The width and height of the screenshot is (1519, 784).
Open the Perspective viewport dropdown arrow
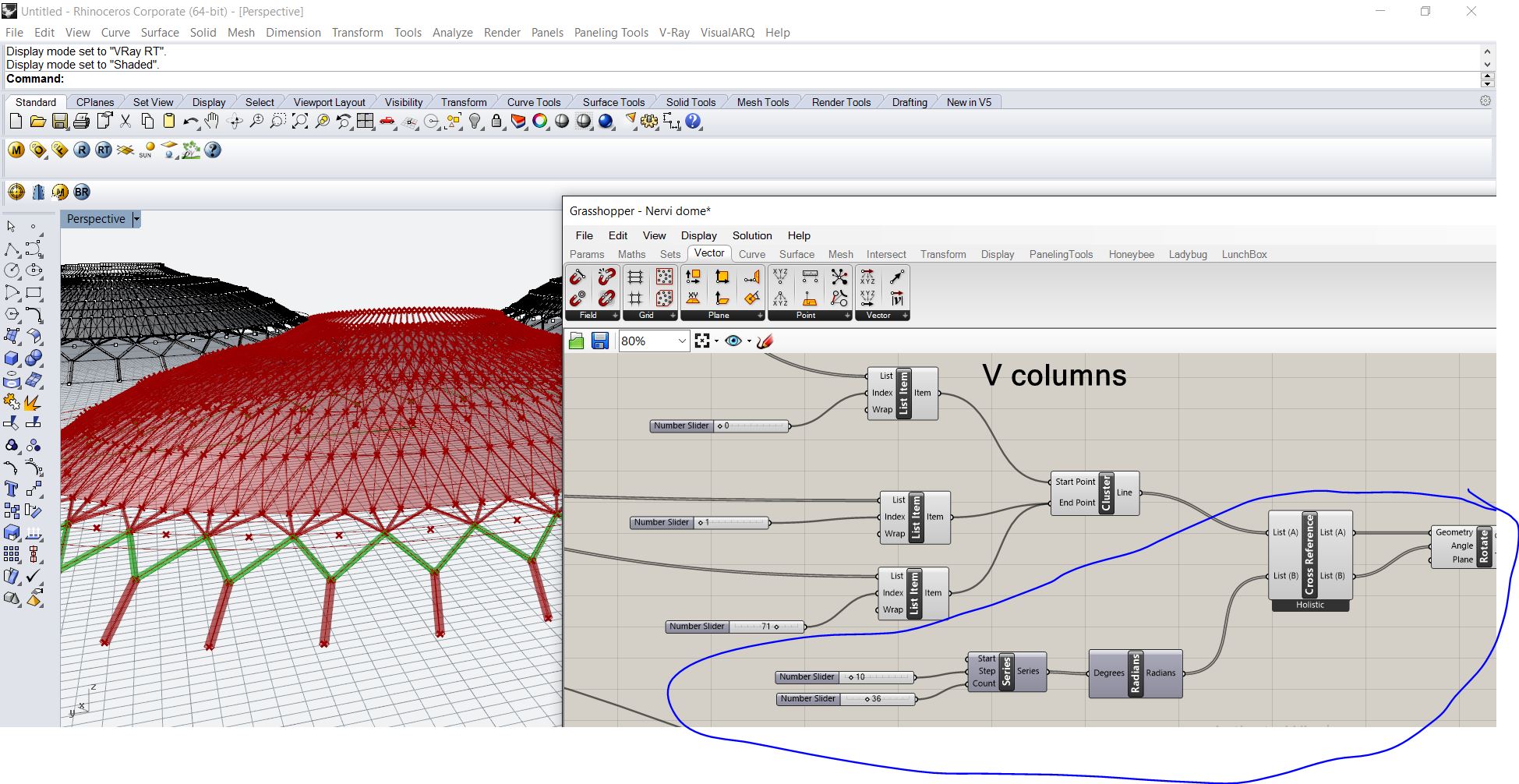pos(136,219)
